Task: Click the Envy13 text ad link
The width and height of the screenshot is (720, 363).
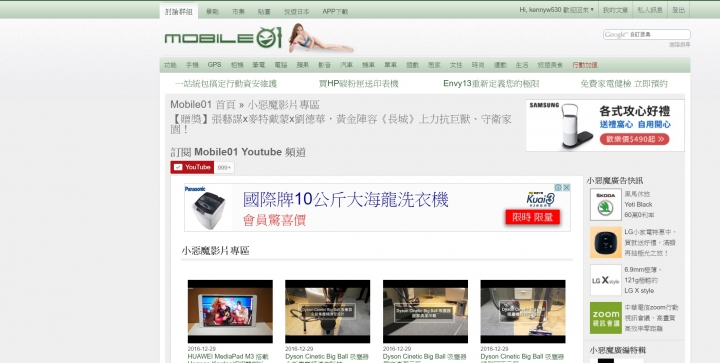Action: 491,84
